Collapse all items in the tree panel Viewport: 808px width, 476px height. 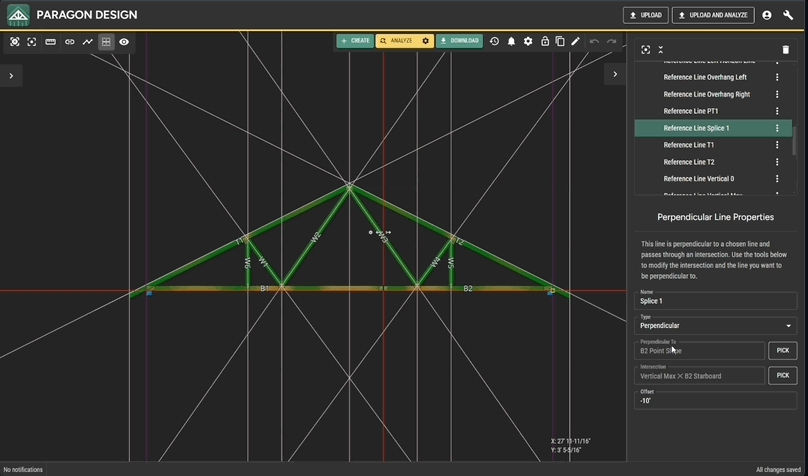pyautogui.click(x=661, y=49)
